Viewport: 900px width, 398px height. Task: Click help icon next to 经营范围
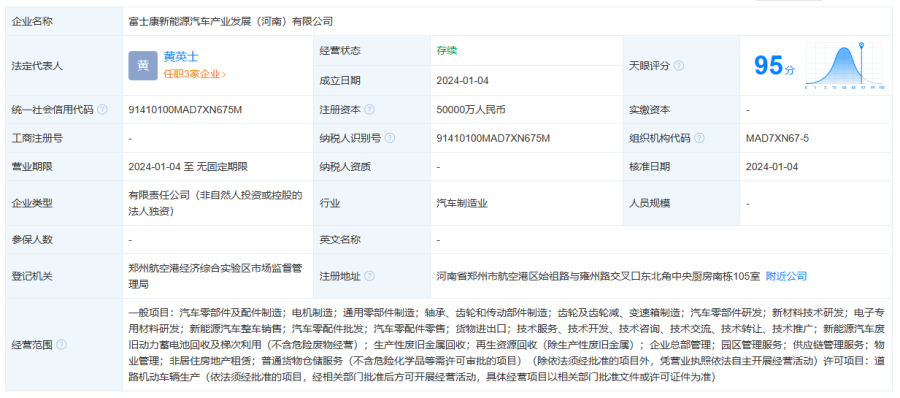(61, 345)
